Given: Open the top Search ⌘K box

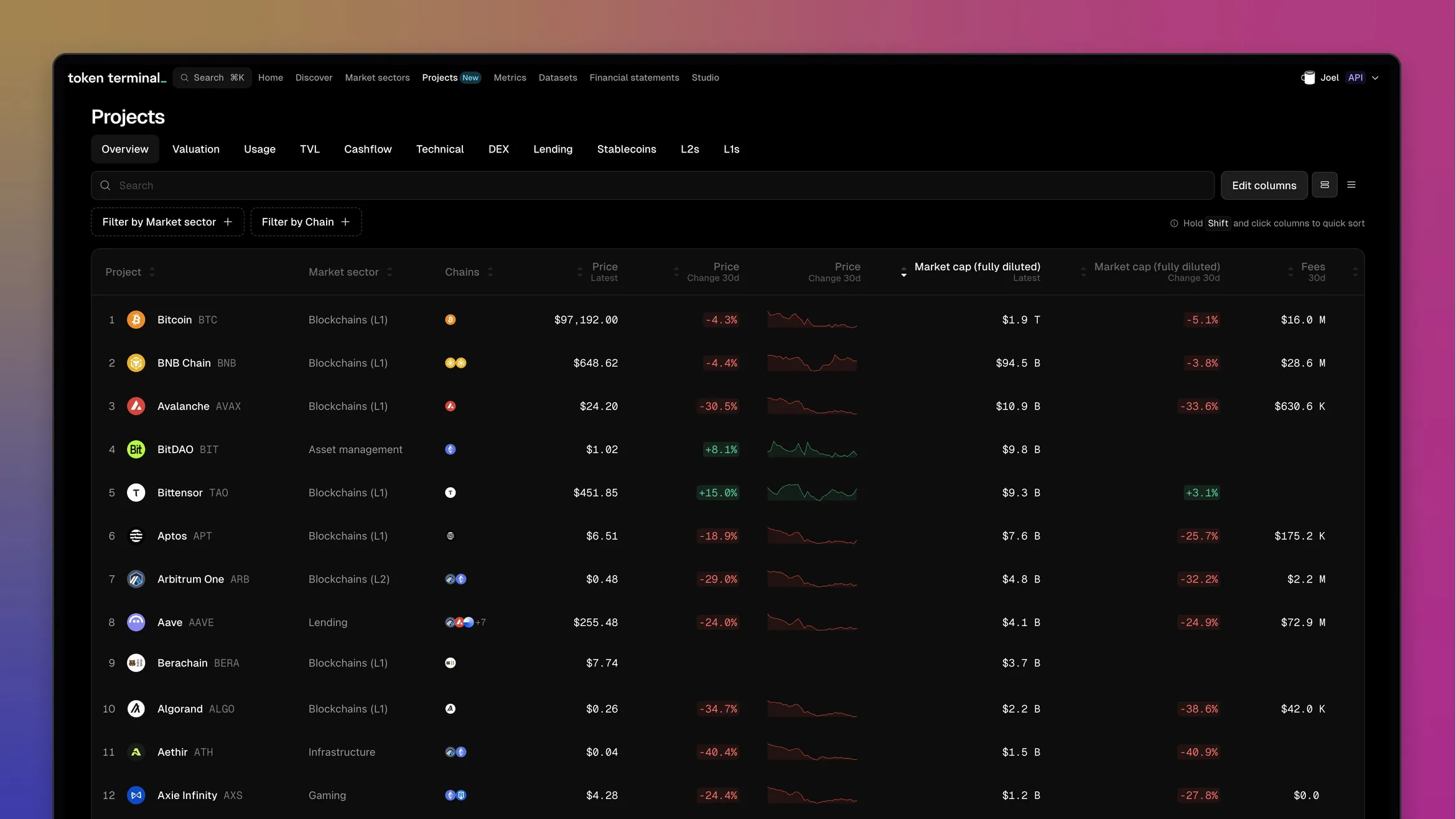Looking at the screenshot, I should click(x=212, y=78).
